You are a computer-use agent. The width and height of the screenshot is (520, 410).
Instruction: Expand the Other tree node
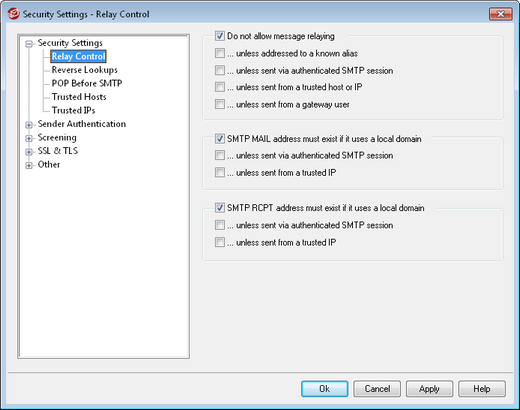(x=29, y=165)
